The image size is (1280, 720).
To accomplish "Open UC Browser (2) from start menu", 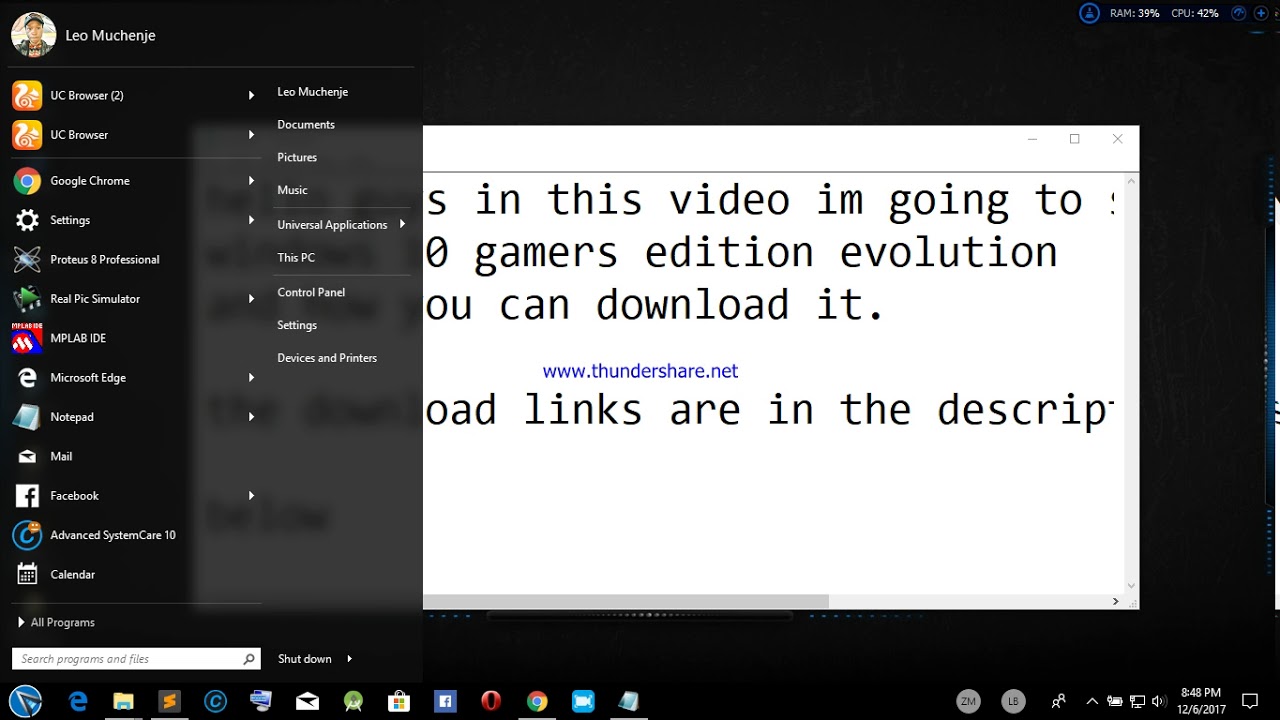I will [x=135, y=95].
